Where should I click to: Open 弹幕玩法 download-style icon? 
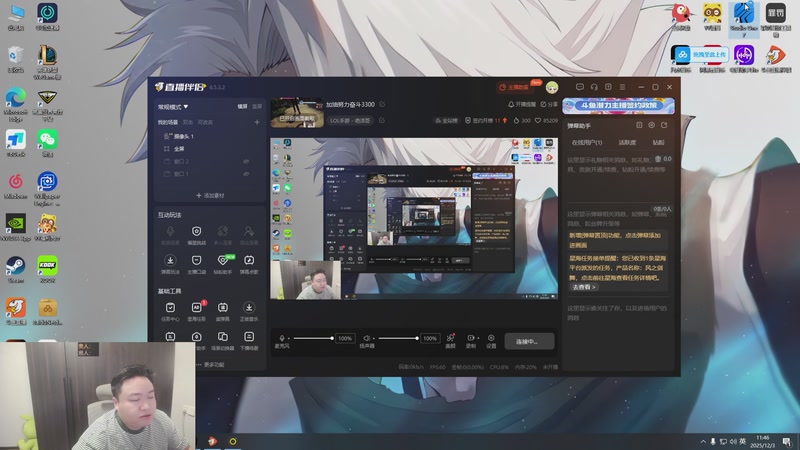click(170, 264)
